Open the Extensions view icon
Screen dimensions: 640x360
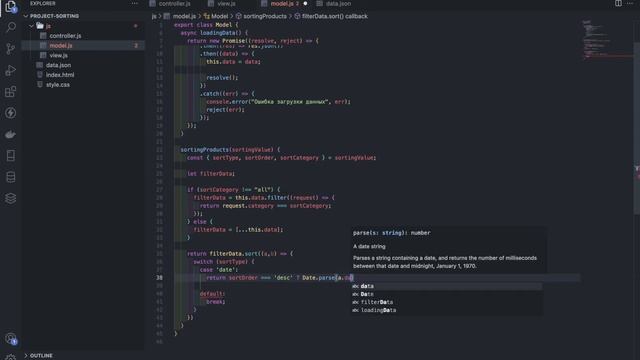pyautogui.click(x=11, y=91)
